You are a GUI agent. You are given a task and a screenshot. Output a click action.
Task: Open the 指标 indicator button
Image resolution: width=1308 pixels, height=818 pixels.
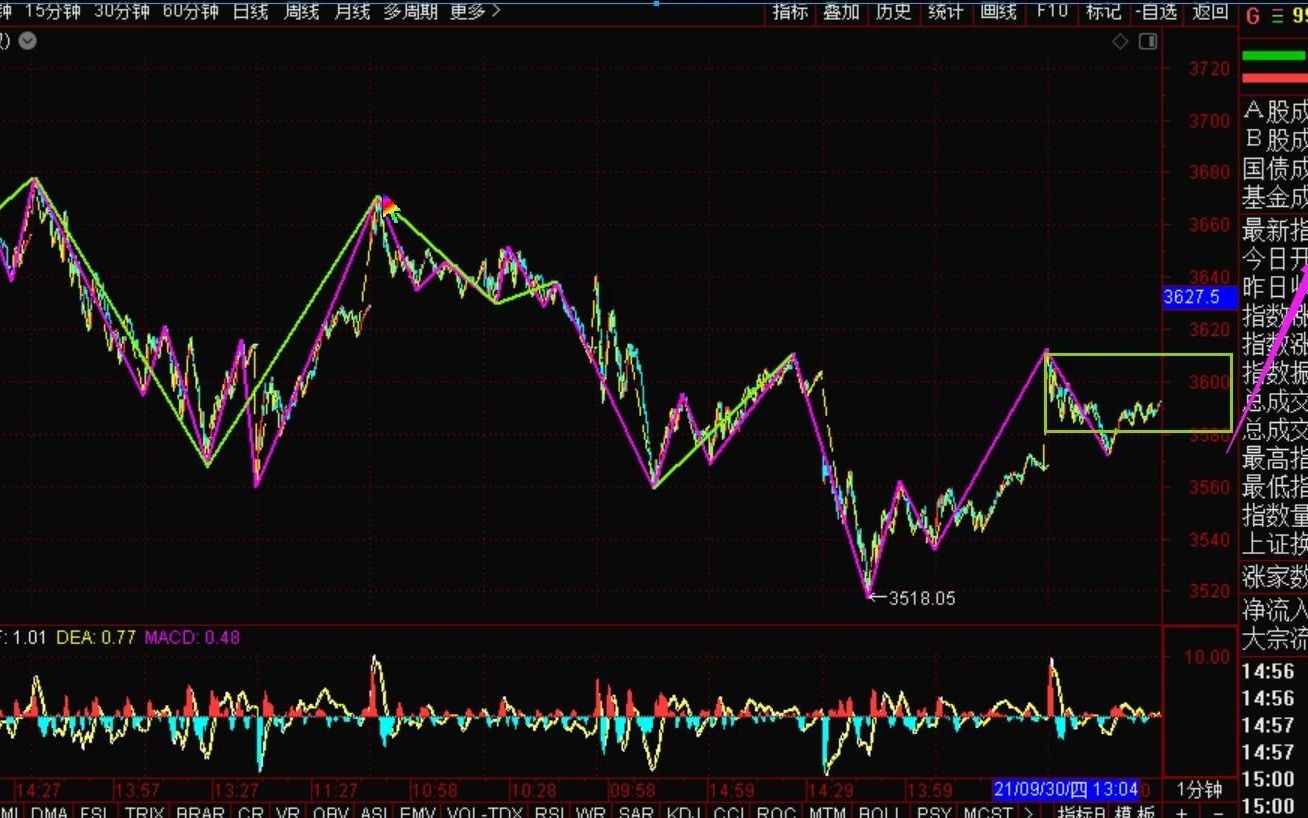pos(790,11)
